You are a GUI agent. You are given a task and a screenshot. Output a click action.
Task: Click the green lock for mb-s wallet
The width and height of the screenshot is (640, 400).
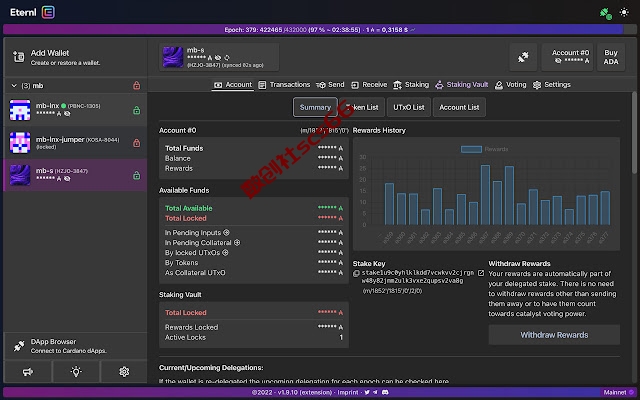(137, 176)
